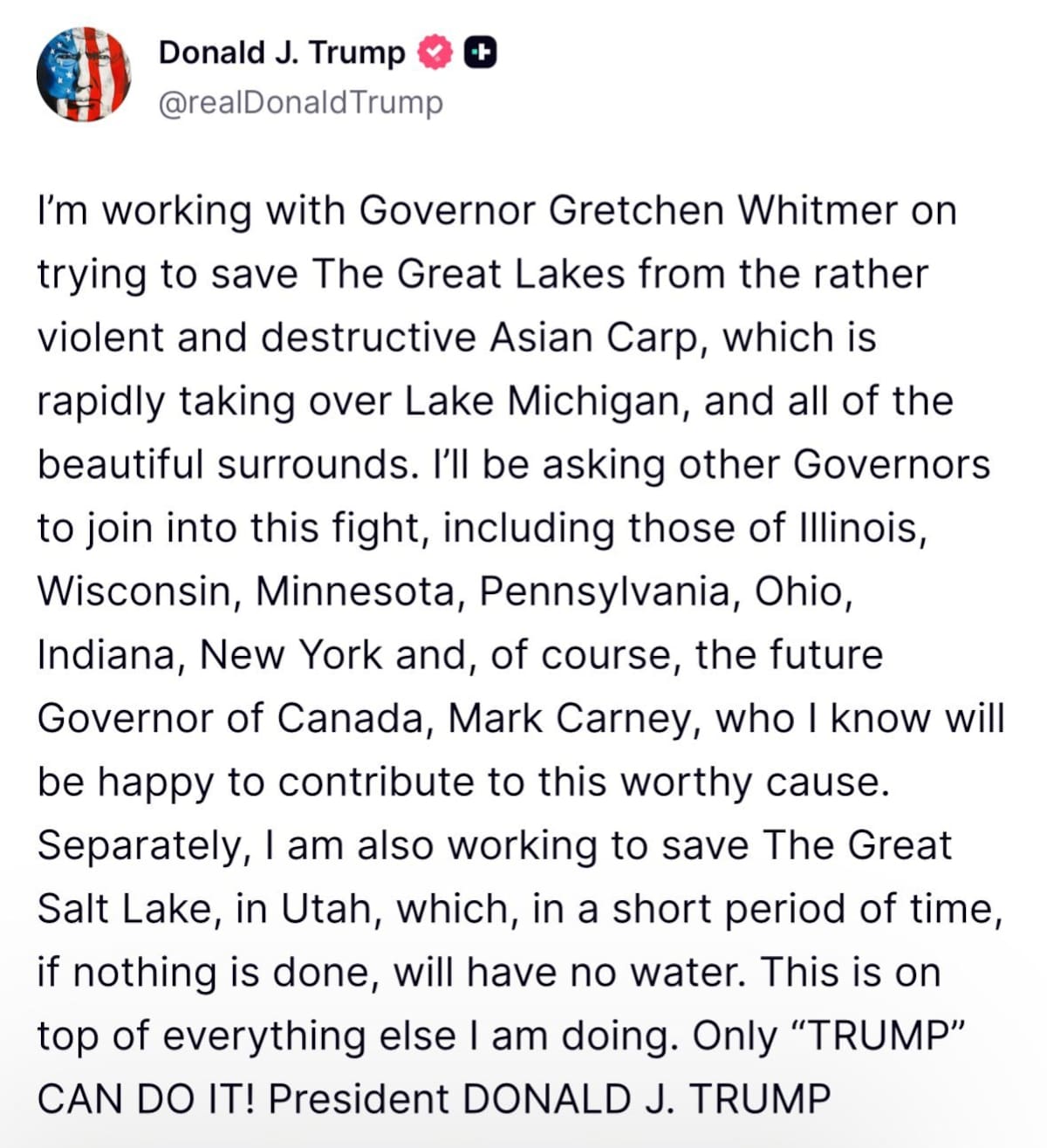
Task: Click the word "Minnesota" in the post
Action: [x=358, y=591]
